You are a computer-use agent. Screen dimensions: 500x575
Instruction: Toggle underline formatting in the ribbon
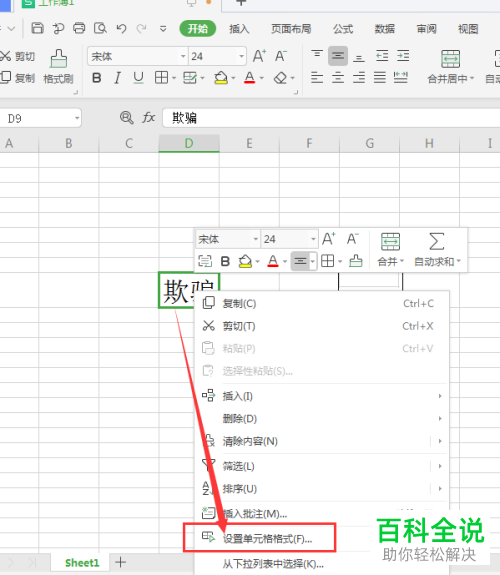pos(138,78)
